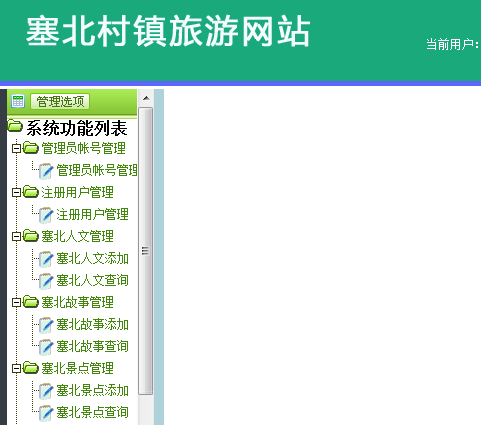481x425 pixels.
Task: Open the 塞北人文管理 folder link
Action: 77,236
